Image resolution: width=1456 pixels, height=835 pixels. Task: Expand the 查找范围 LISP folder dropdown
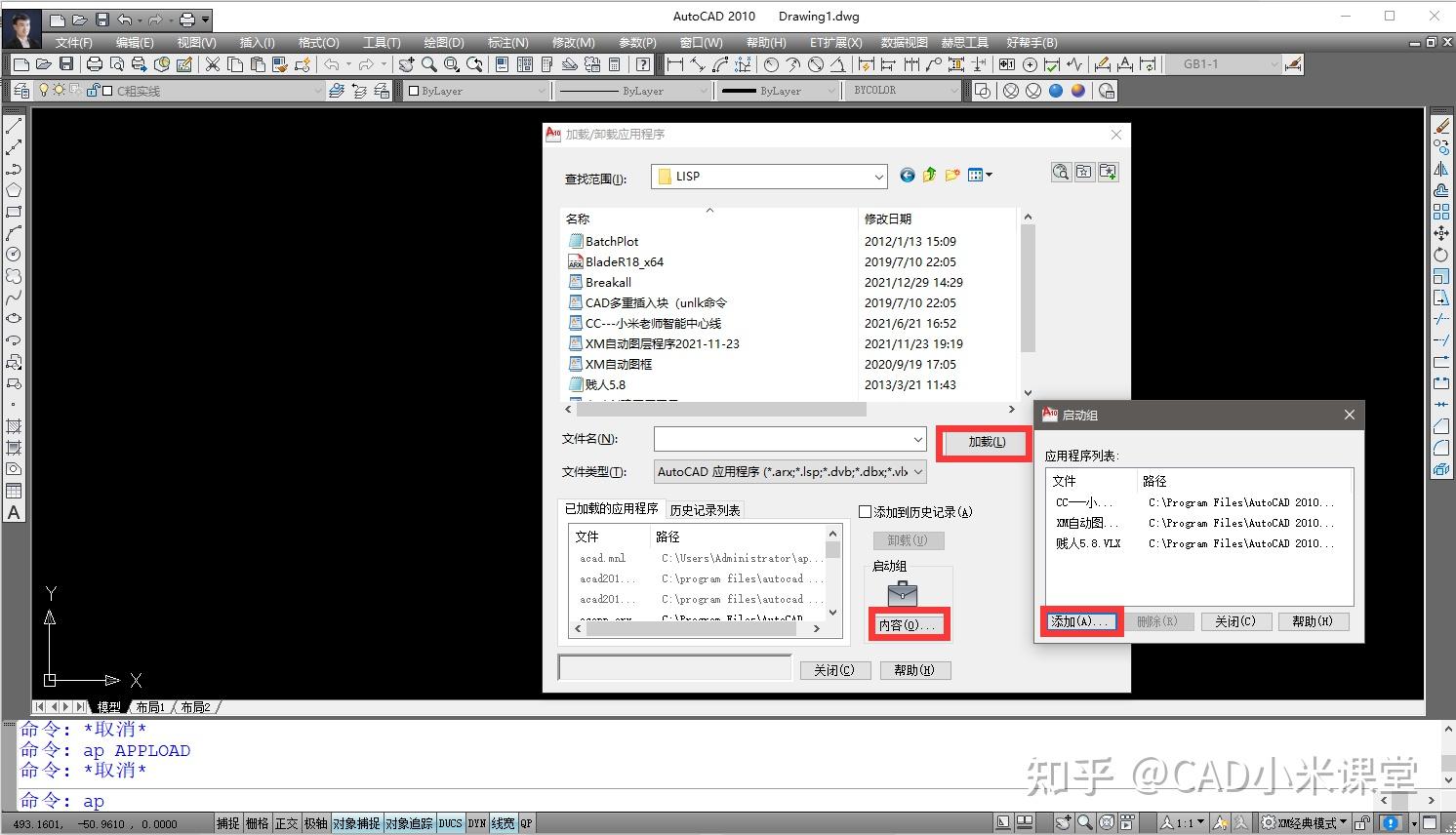[x=878, y=177]
